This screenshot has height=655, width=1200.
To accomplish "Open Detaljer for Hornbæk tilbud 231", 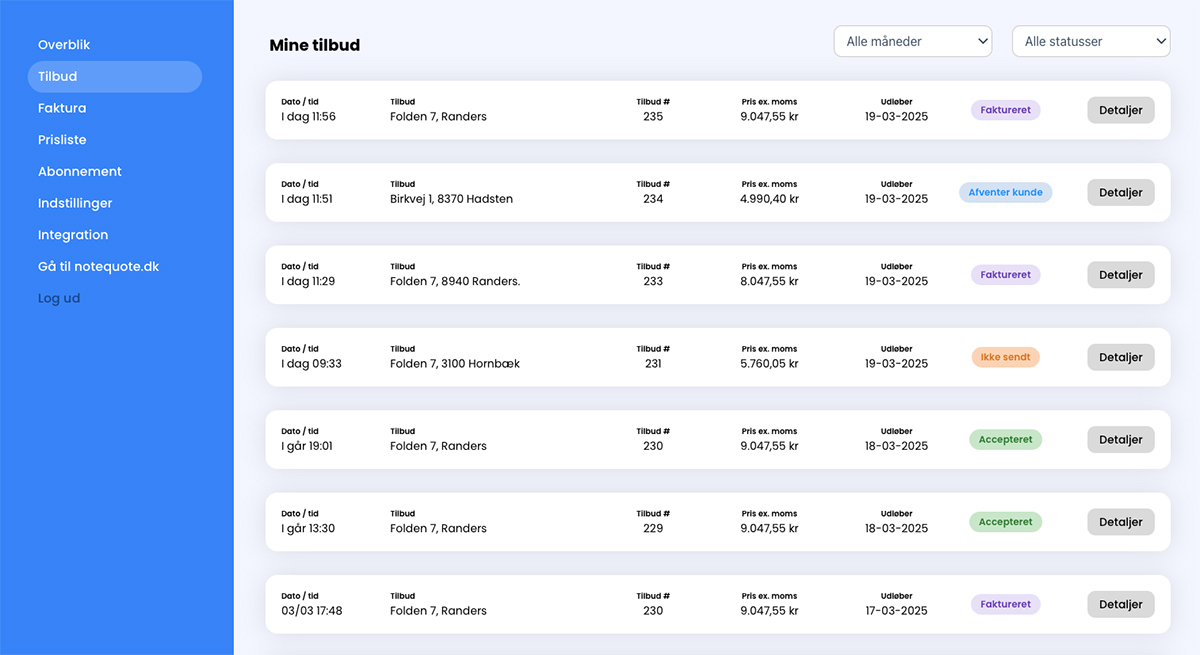I will (1120, 357).
